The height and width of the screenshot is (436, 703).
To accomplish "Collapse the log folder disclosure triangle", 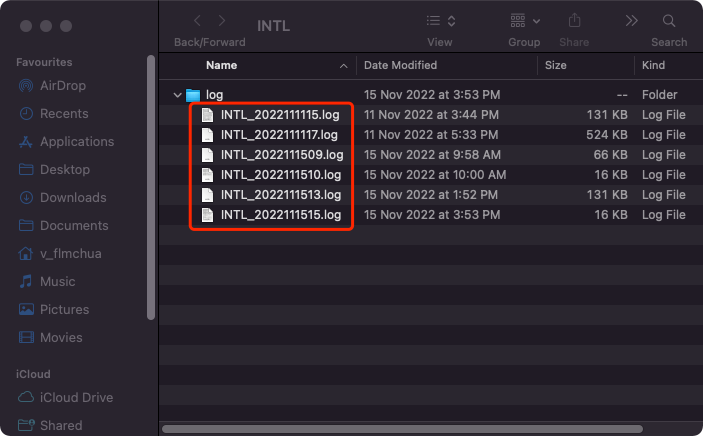I will 177,95.
